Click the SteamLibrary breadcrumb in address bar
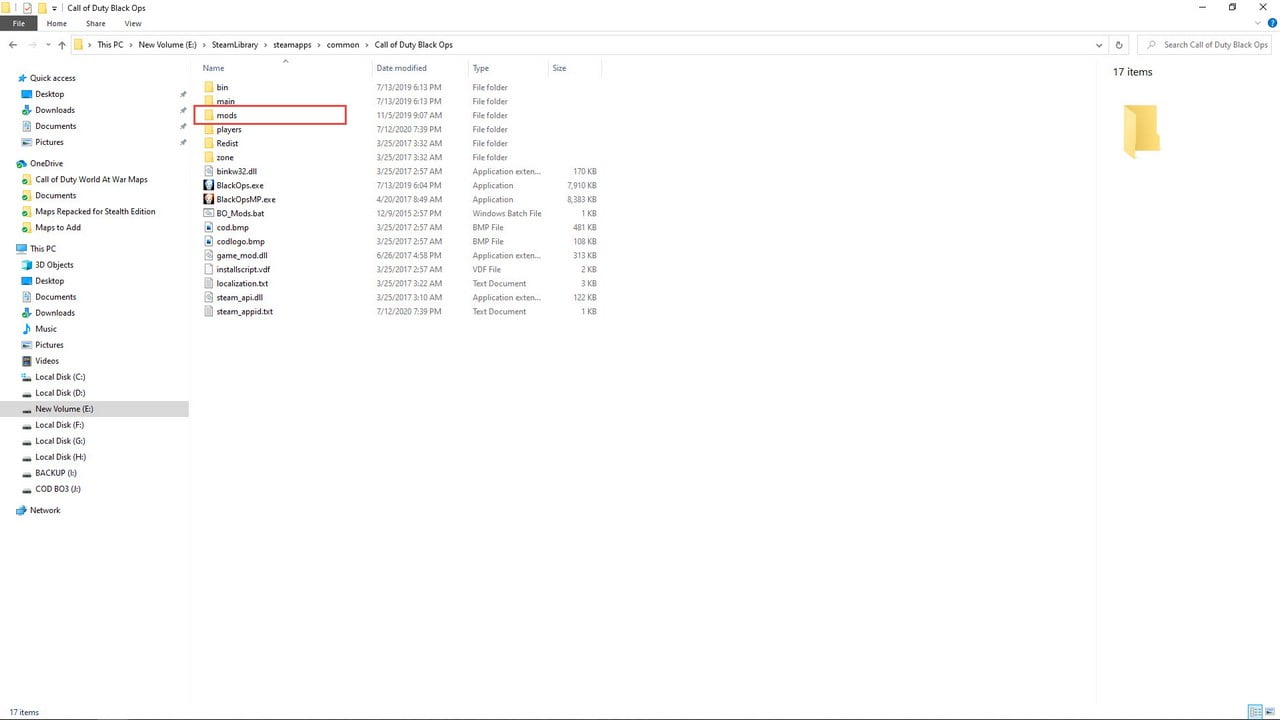Image resolution: width=1280 pixels, height=720 pixels. [235, 45]
